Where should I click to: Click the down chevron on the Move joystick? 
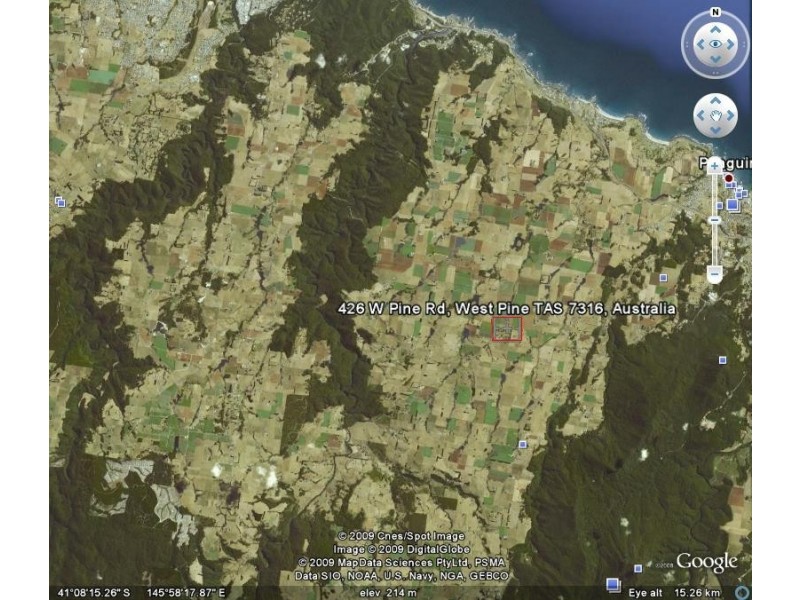pos(716,130)
